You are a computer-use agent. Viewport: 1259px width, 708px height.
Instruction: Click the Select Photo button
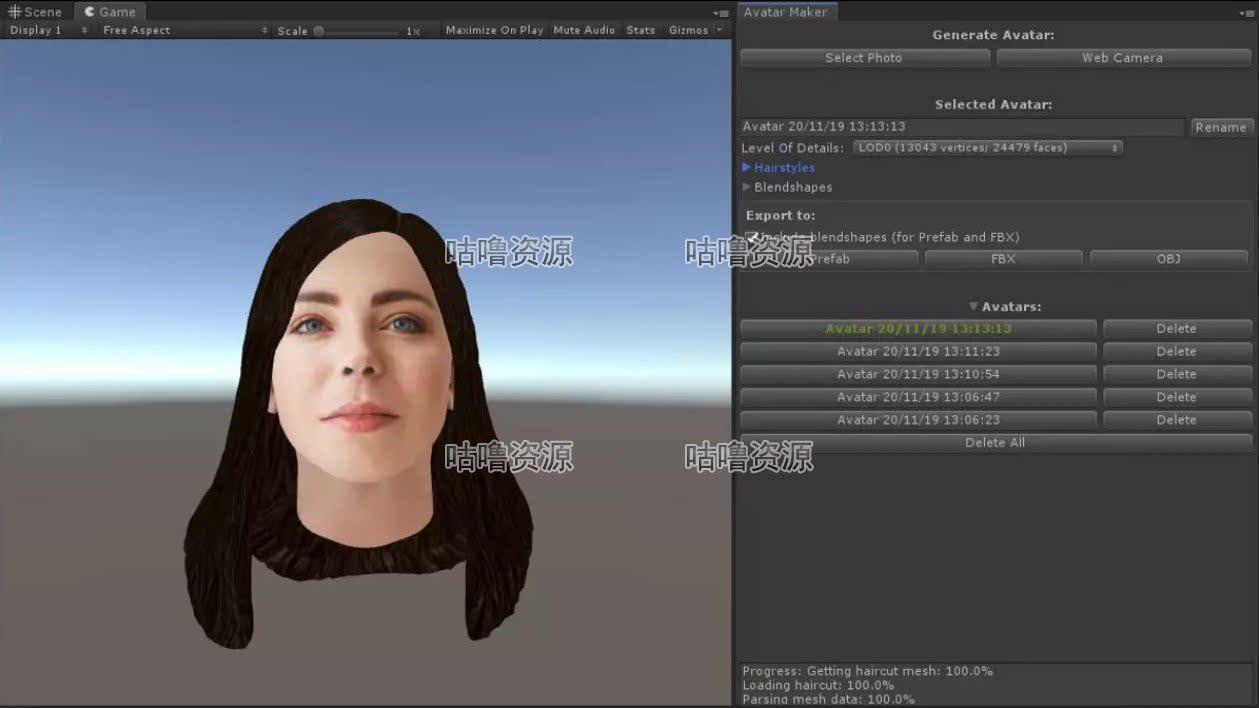coord(864,58)
